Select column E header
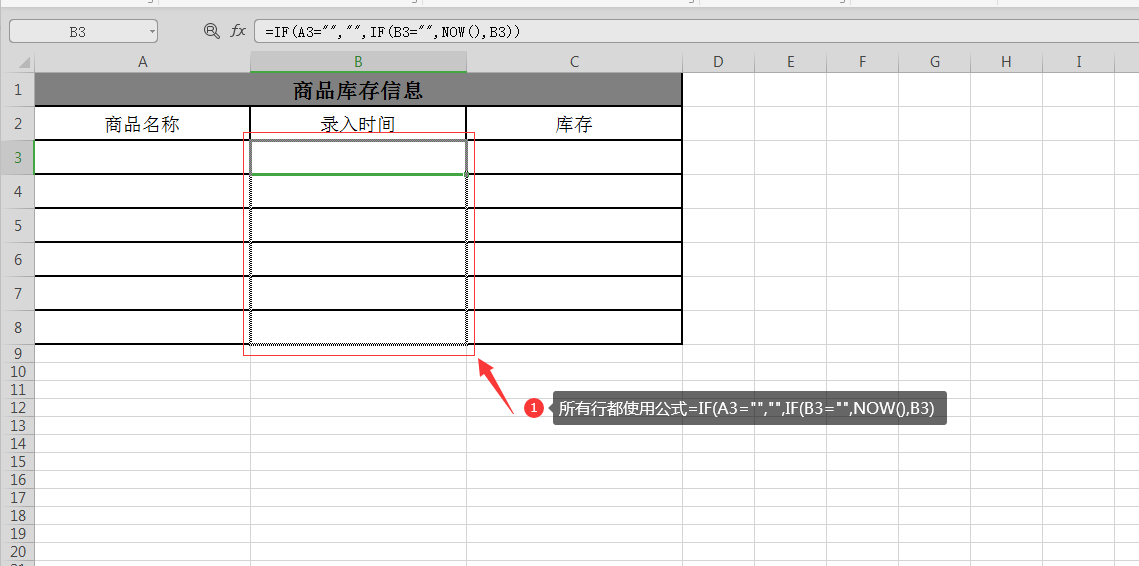This screenshot has height=566, width=1139. pos(790,62)
